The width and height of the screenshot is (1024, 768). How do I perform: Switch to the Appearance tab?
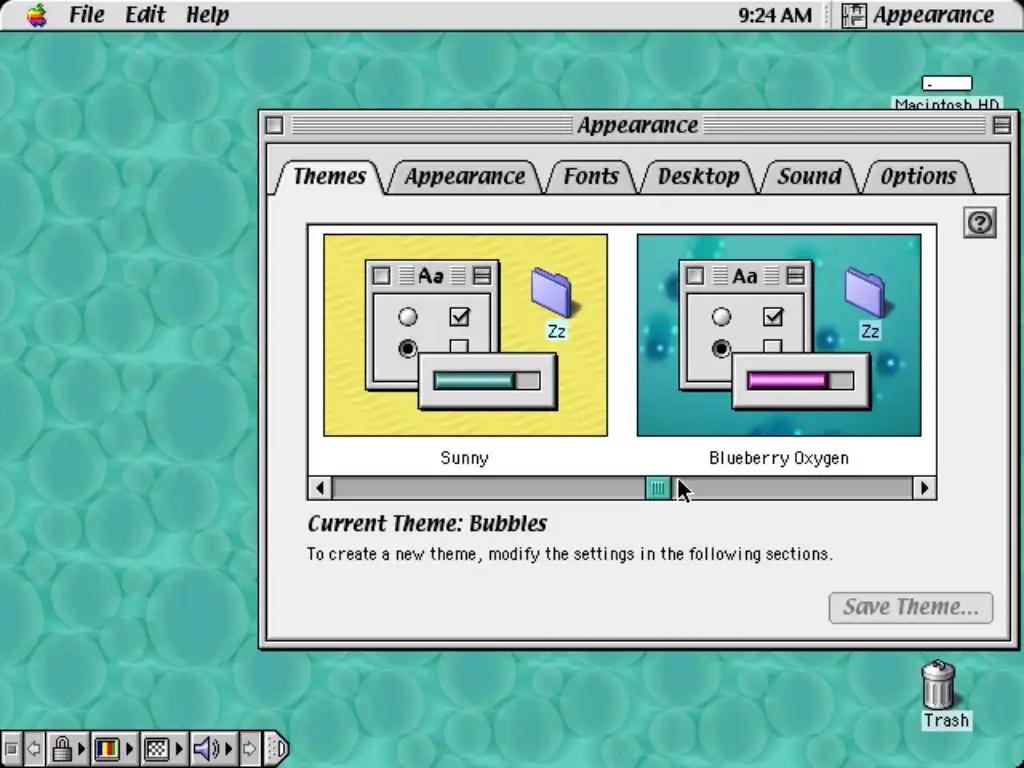tap(464, 176)
